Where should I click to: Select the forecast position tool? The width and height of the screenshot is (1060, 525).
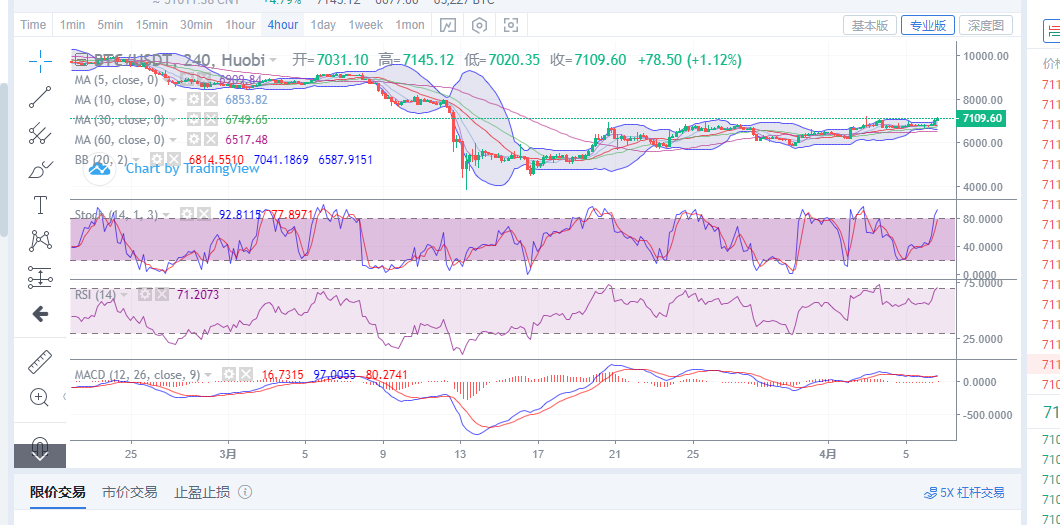point(41,277)
